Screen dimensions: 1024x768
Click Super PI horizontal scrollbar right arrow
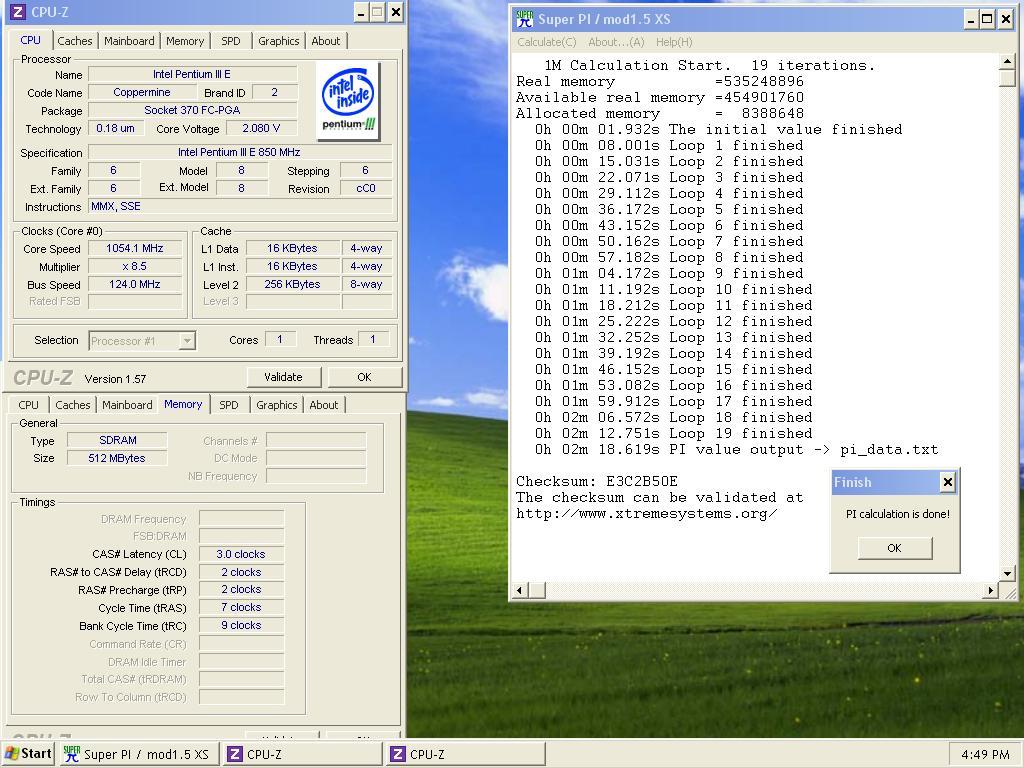coord(991,590)
